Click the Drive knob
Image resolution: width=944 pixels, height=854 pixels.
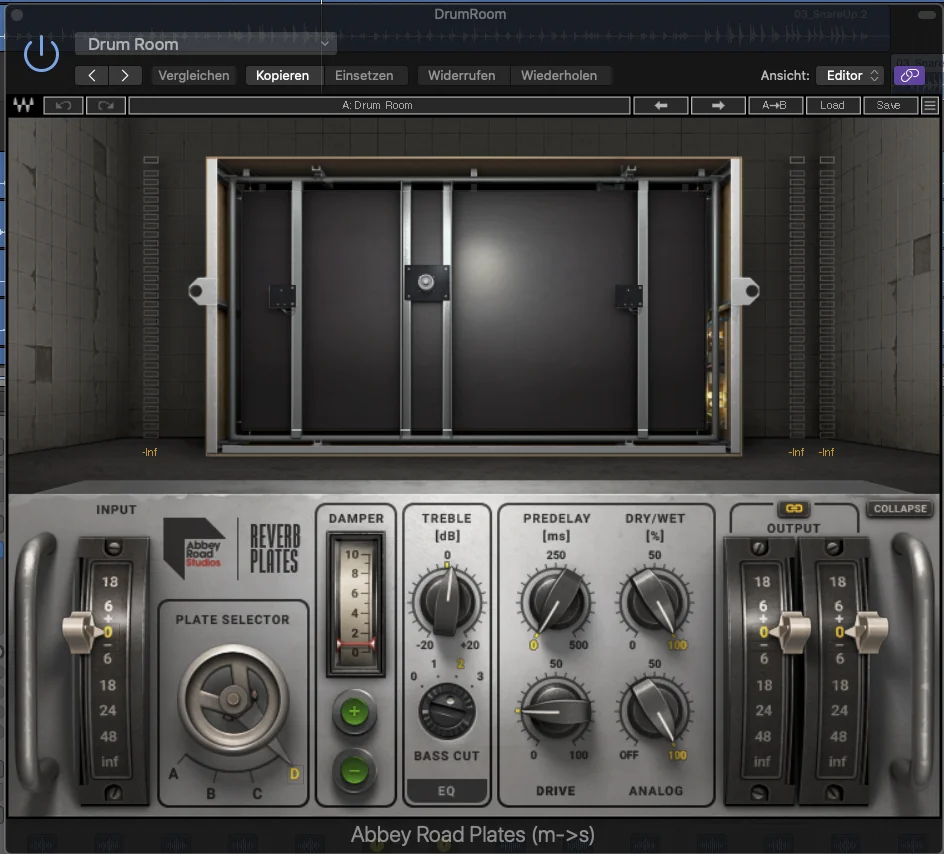[x=556, y=711]
